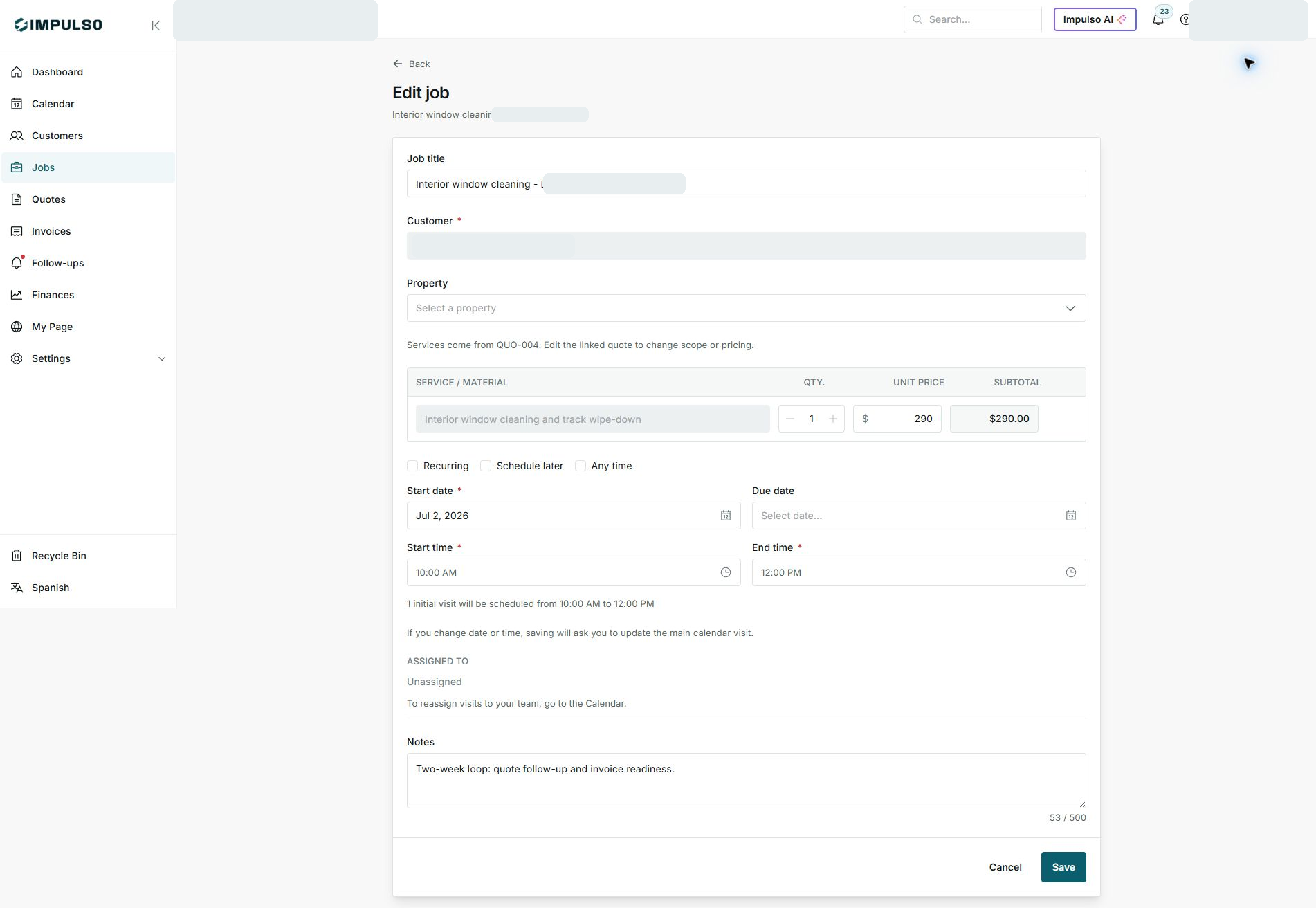Open the Calendar menu item
This screenshot has height=908, width=1316.
click(x=88, y=104)
